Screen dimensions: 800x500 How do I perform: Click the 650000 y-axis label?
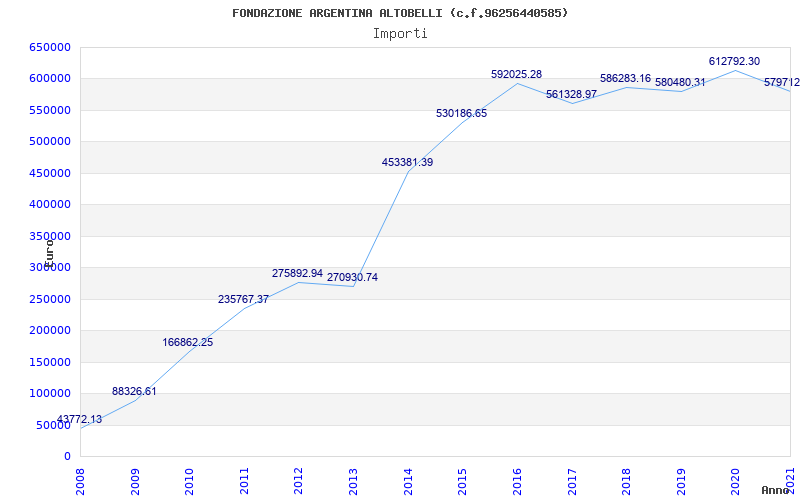50,47
